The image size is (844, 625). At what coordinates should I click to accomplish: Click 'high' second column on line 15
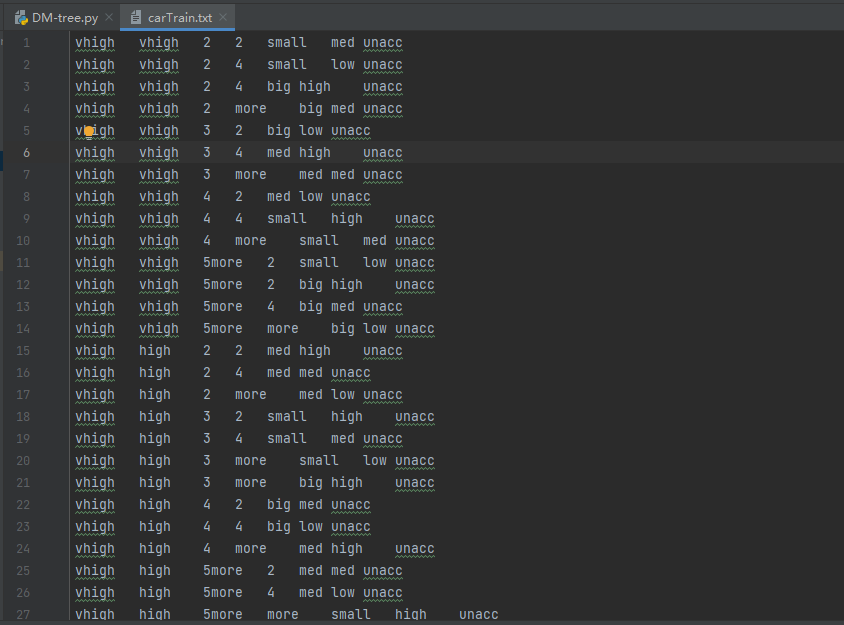(155, 351)
